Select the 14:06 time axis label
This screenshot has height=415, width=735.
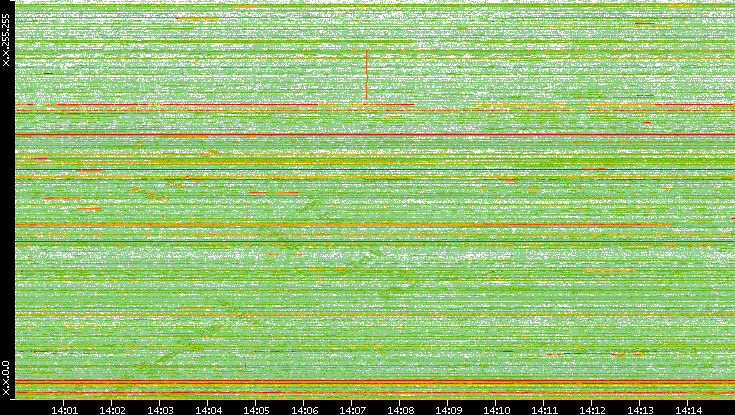coord(304,411)
